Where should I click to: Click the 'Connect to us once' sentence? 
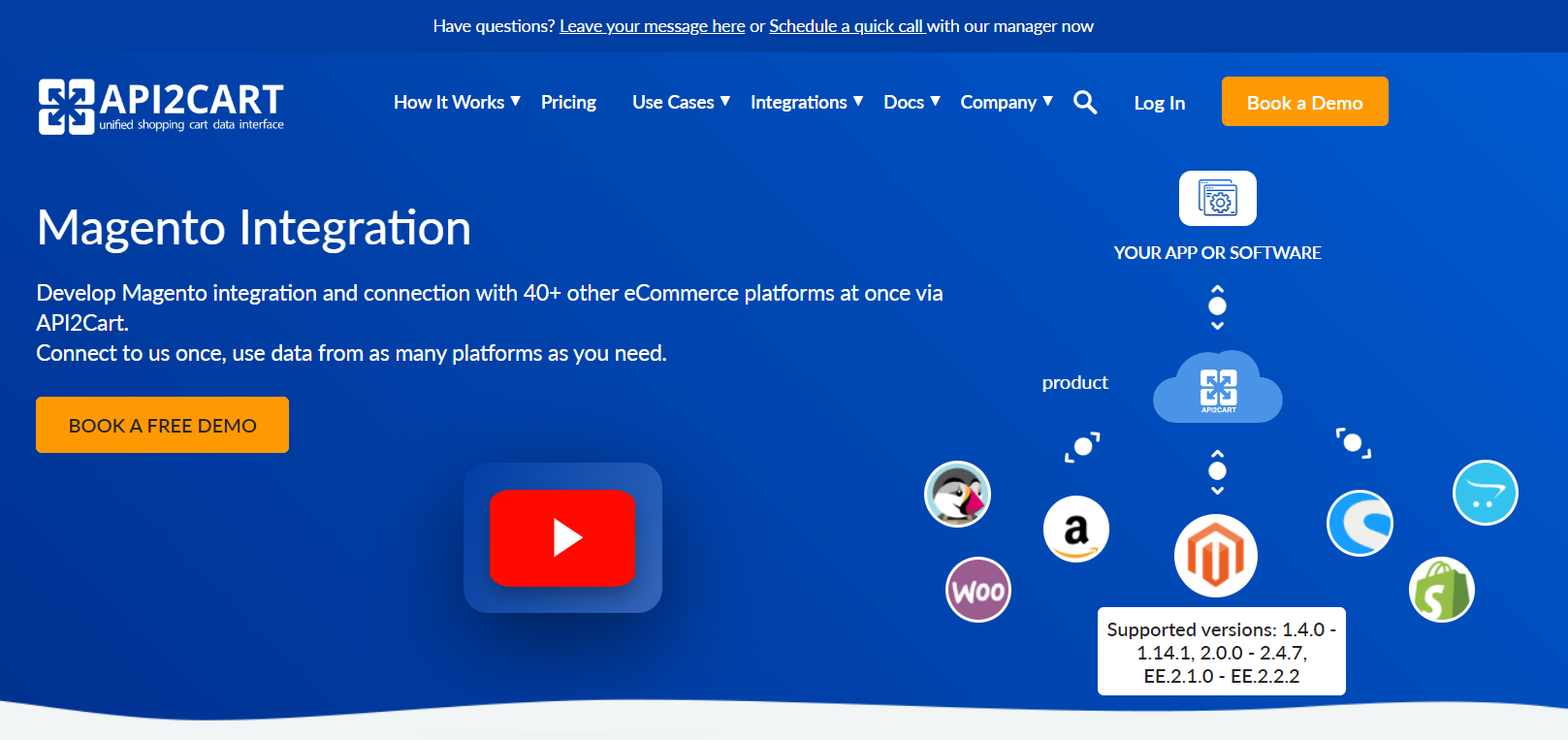(352, 353)
